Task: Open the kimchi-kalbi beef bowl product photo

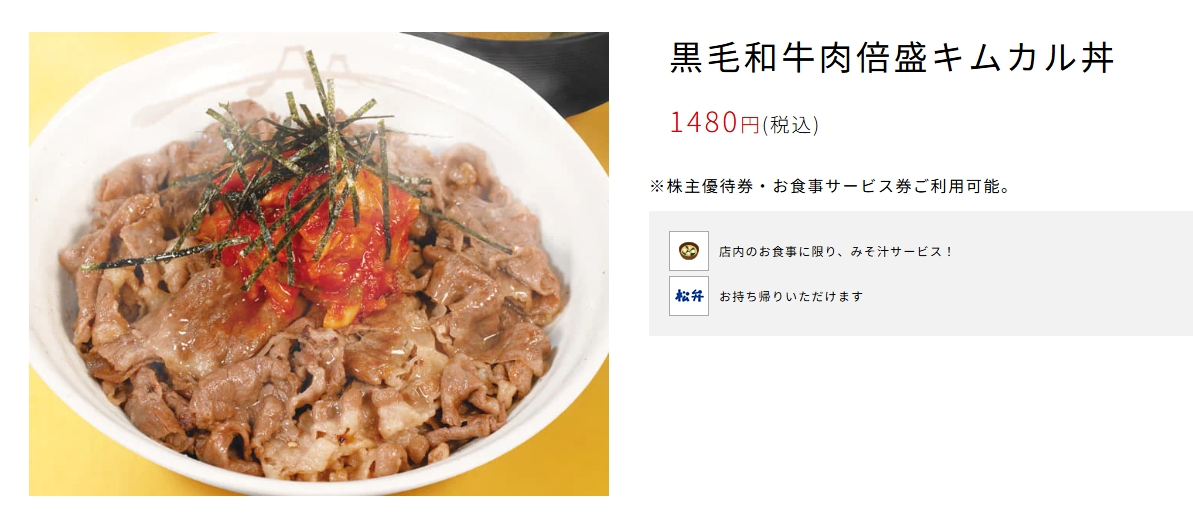Action: tap(319, 264)
